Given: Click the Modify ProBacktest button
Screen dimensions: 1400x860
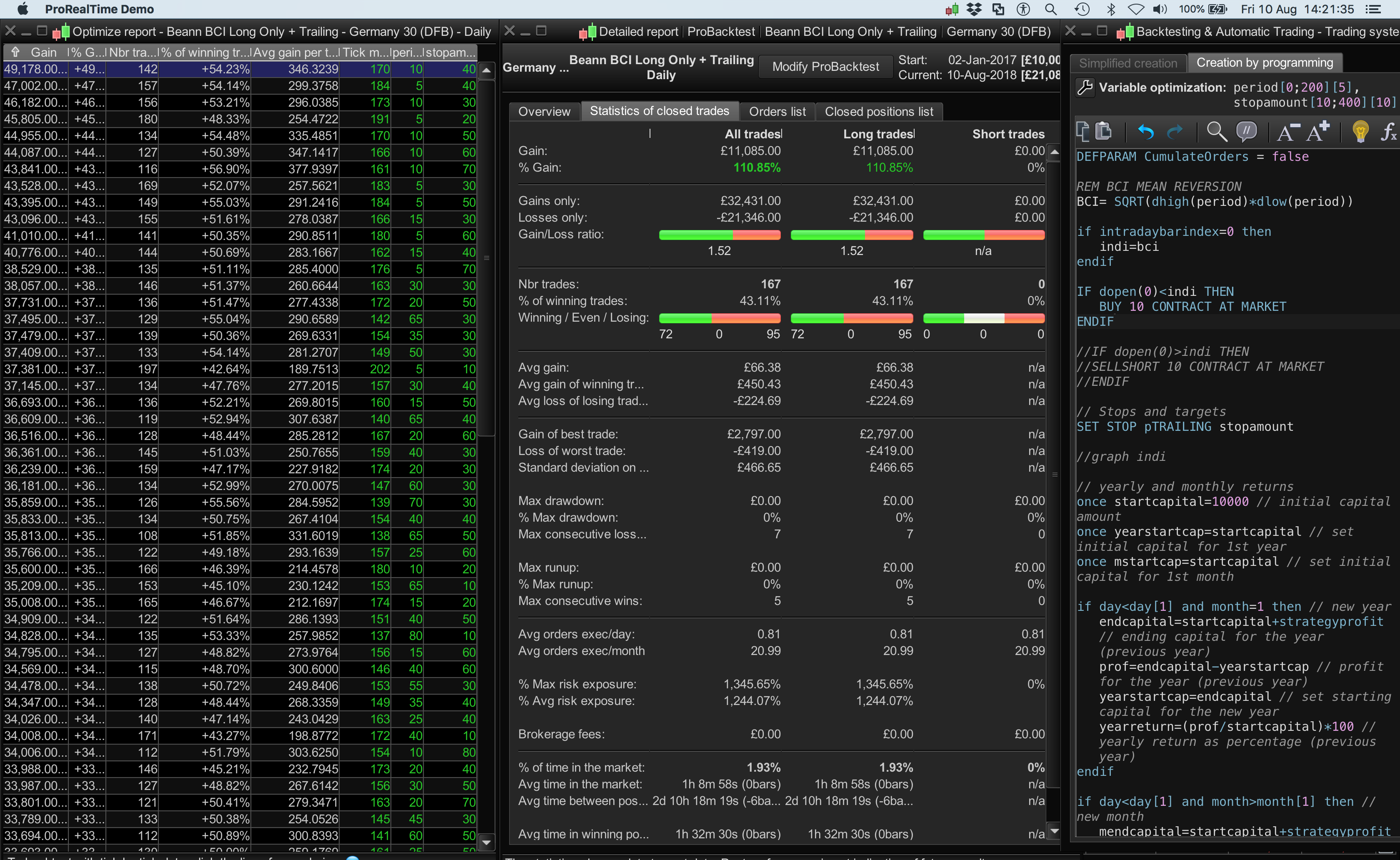Looking at the screenshot, I should coord(825,67).
